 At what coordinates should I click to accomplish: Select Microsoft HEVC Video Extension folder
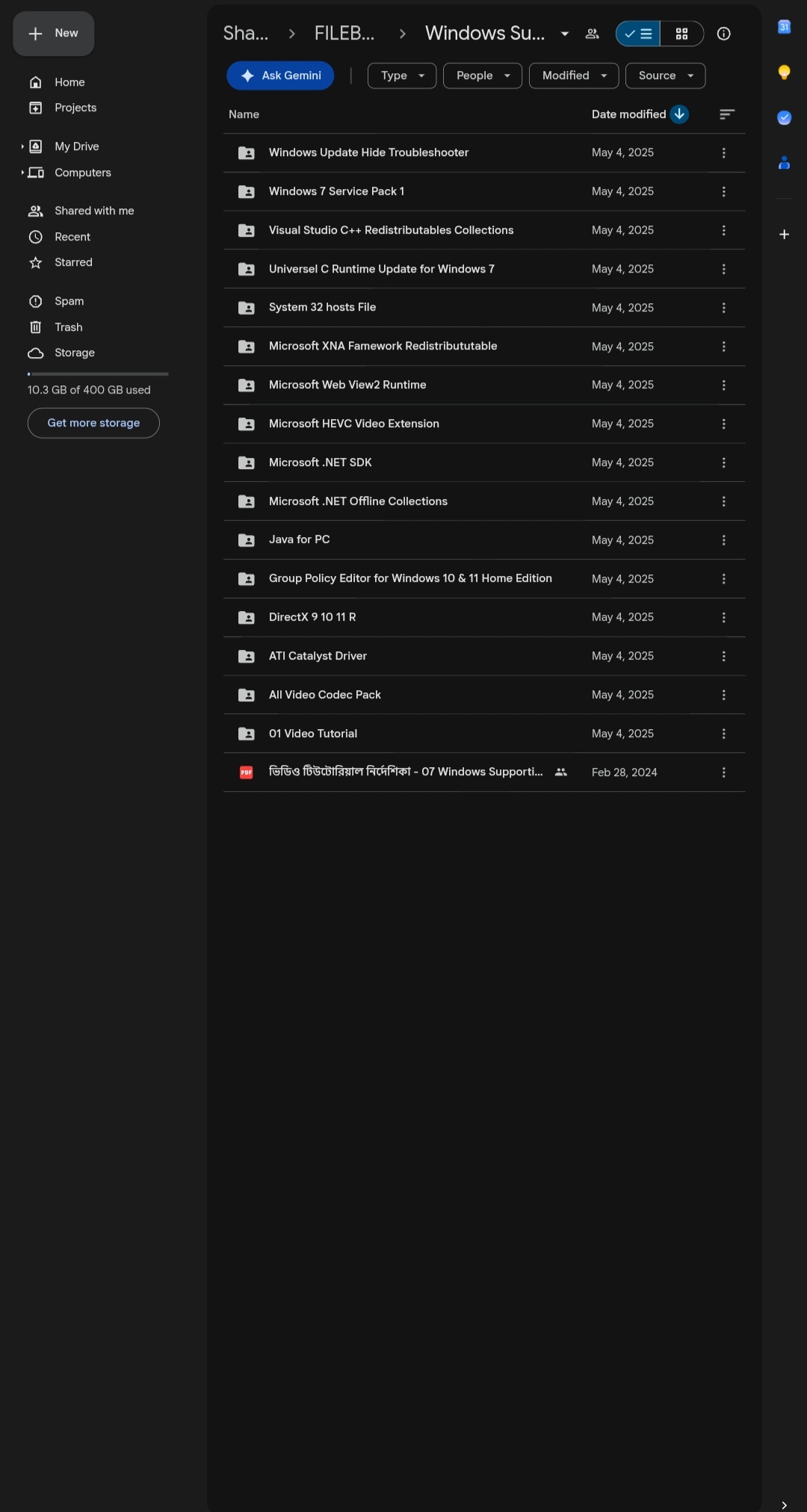tap(484, 424)
